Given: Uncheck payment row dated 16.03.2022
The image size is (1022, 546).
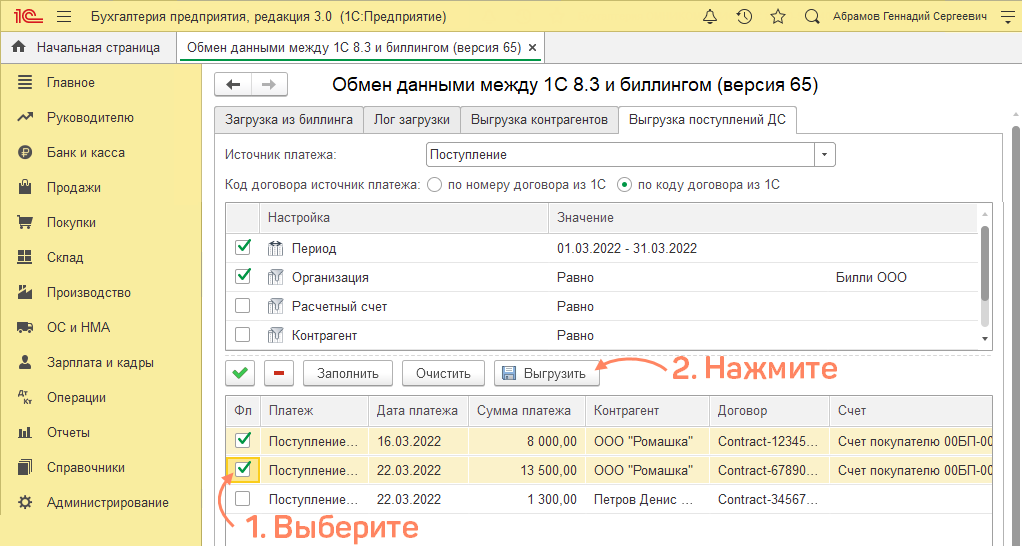Looking at the screenshot, I should pyautogui.click(x=242, y=440).
